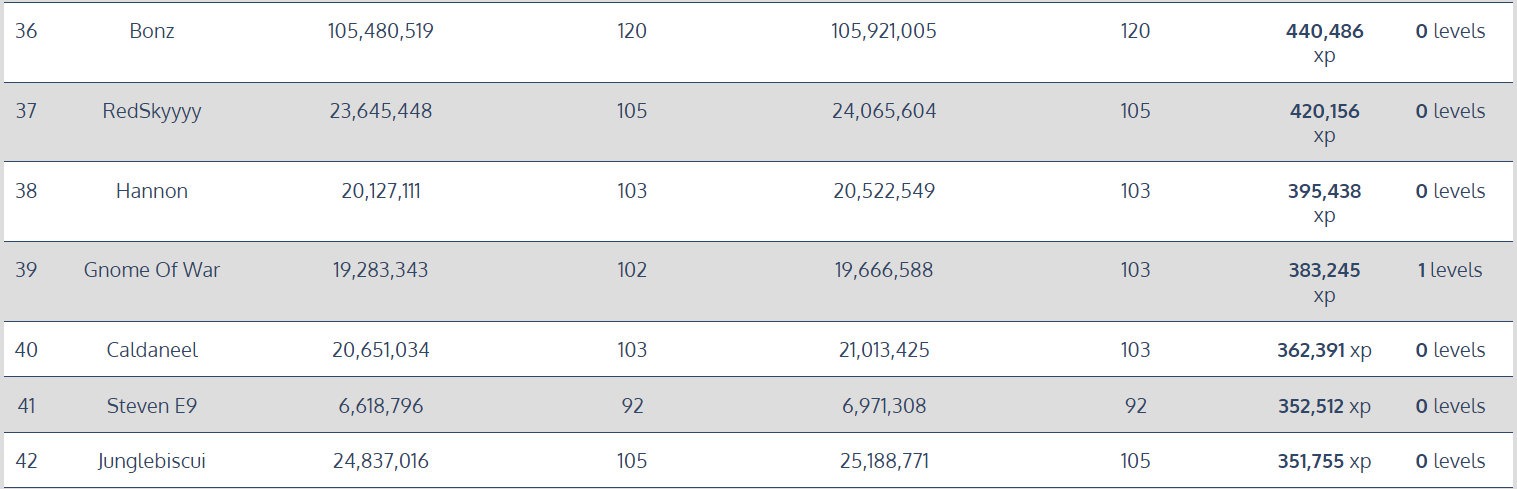Select the 395,438 xp gain for Hannon
The image size is (1517, 489).
[1324, 203]
